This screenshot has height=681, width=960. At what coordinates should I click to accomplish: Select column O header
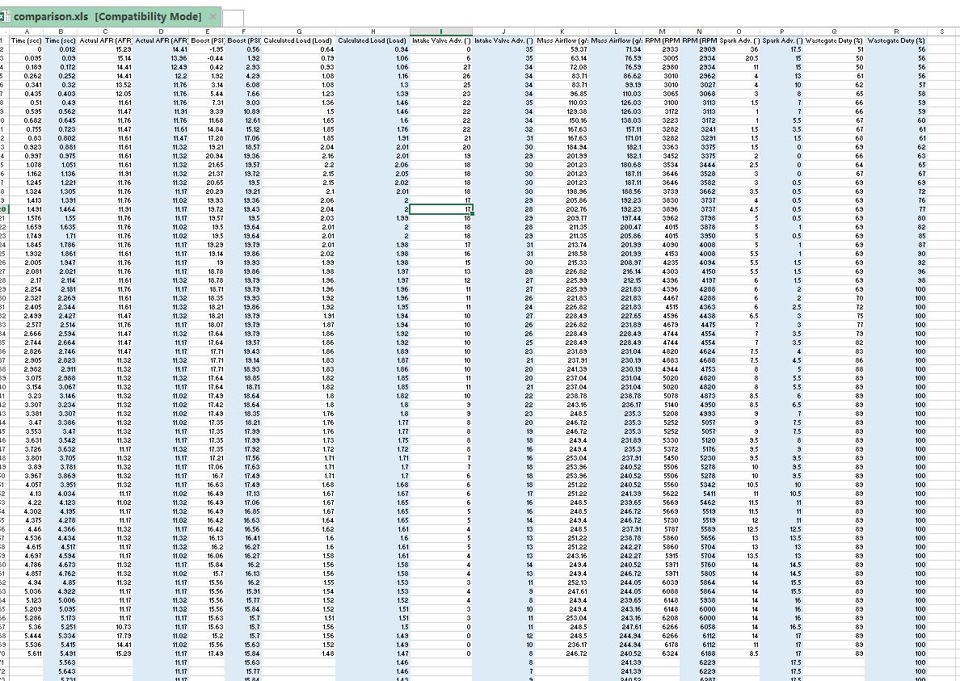[739, 31]
